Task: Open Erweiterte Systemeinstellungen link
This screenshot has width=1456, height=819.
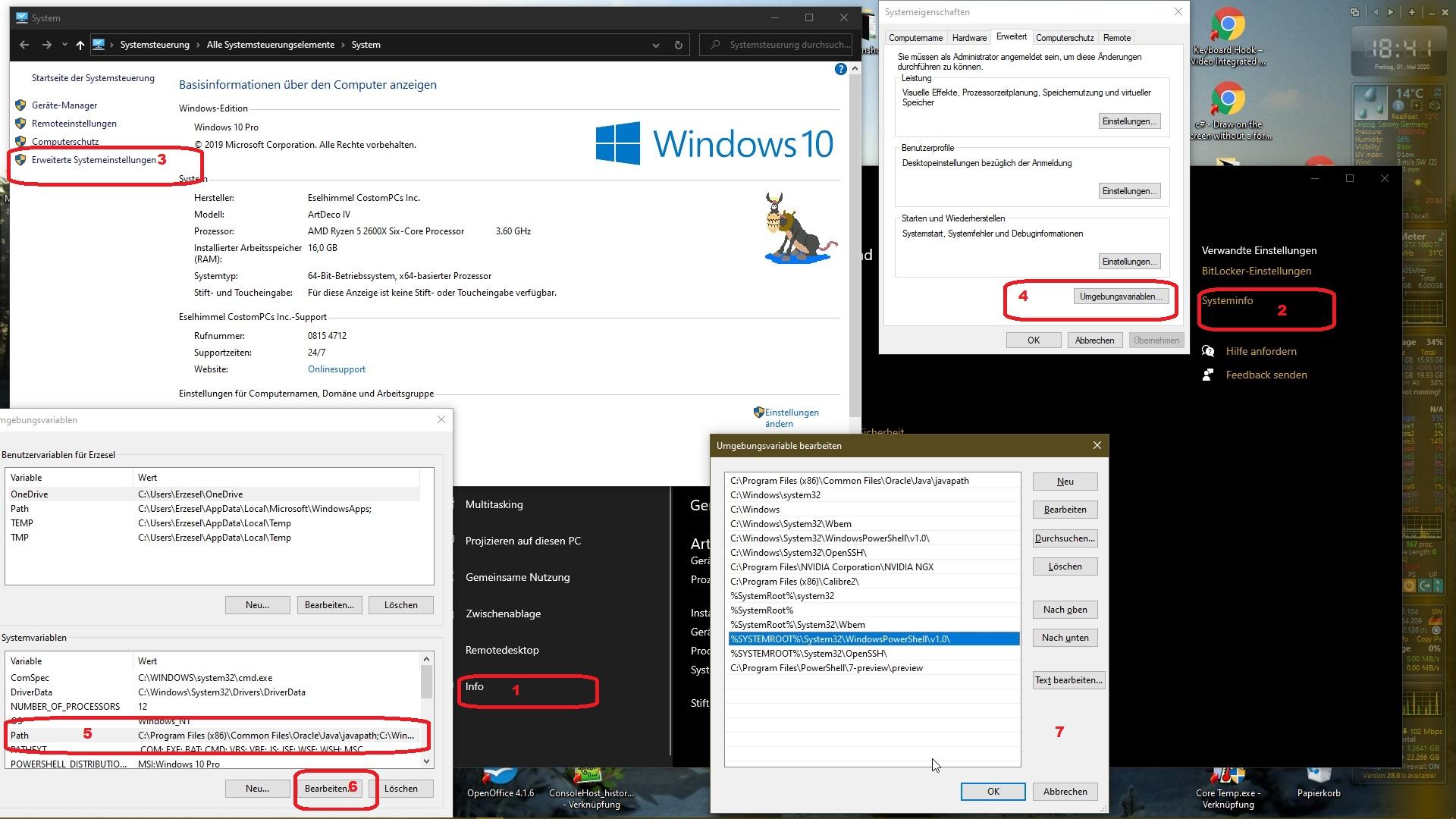Action: click(93, 160)
